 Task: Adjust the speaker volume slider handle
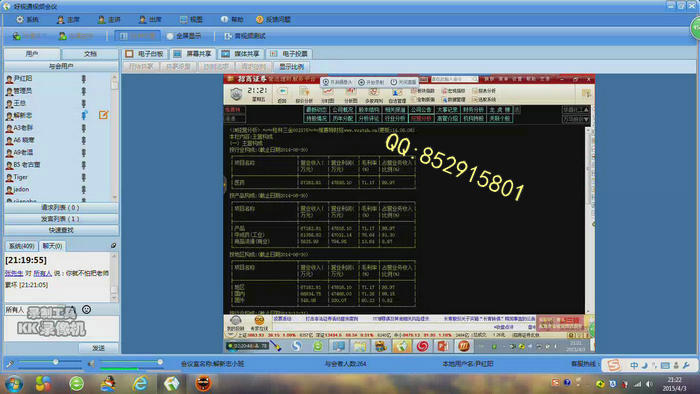click(x=160, y=362)
